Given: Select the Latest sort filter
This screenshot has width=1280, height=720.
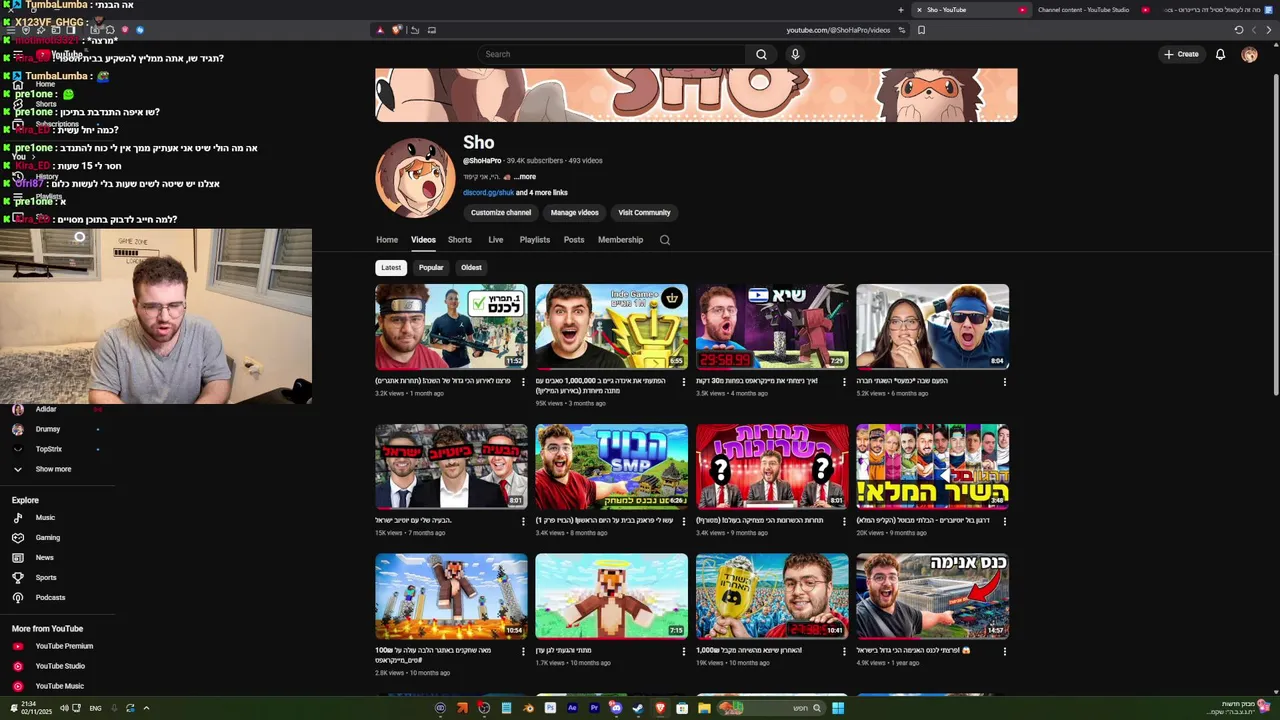Looking at the screenshot, I should tap(391, 268).
